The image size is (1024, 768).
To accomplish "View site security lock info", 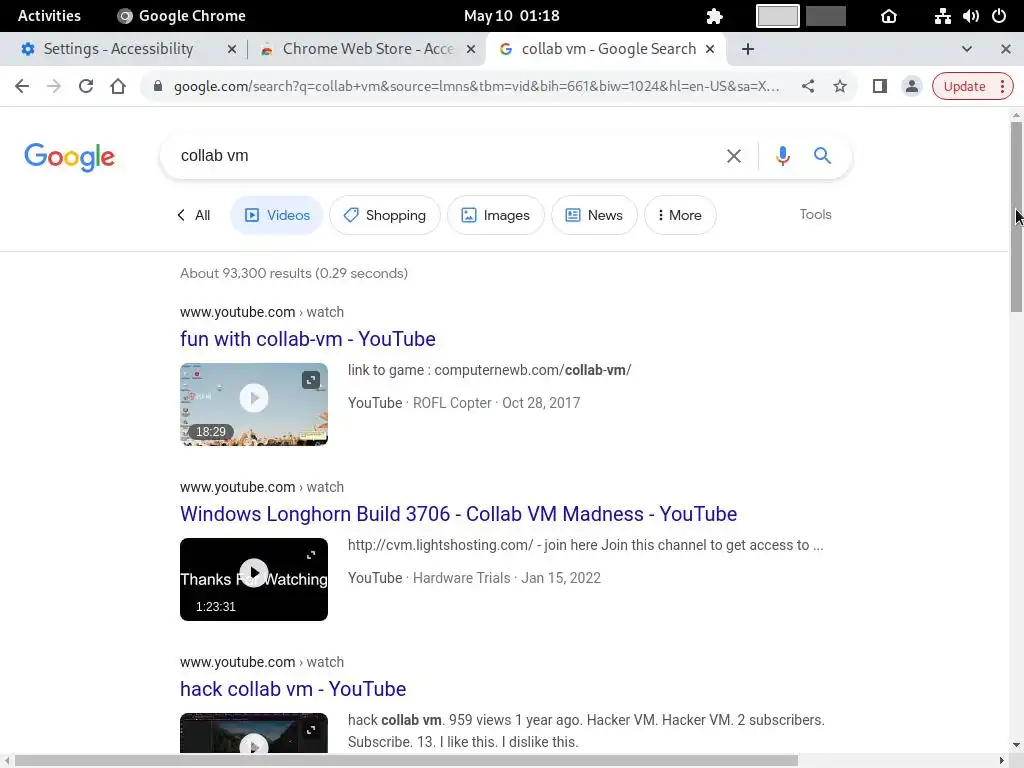I will 157,86.
